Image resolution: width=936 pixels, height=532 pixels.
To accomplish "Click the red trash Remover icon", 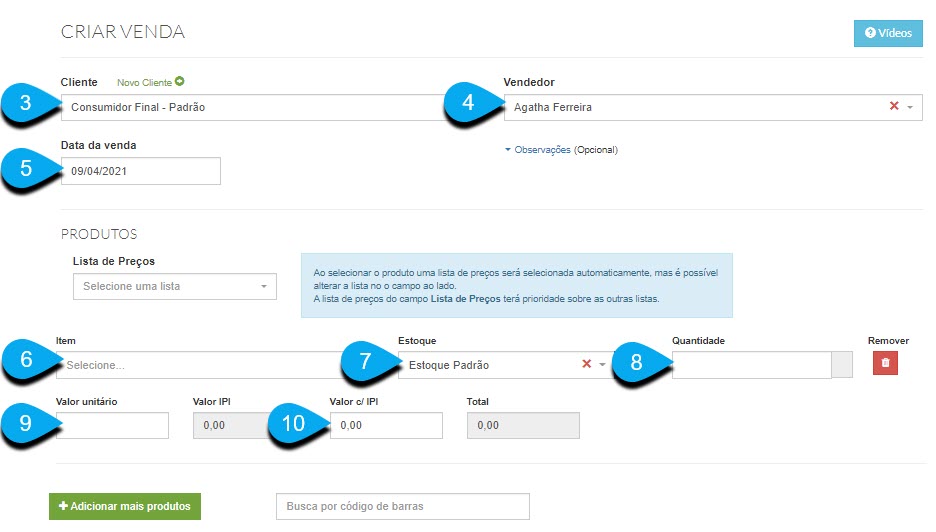I will 885,363.
